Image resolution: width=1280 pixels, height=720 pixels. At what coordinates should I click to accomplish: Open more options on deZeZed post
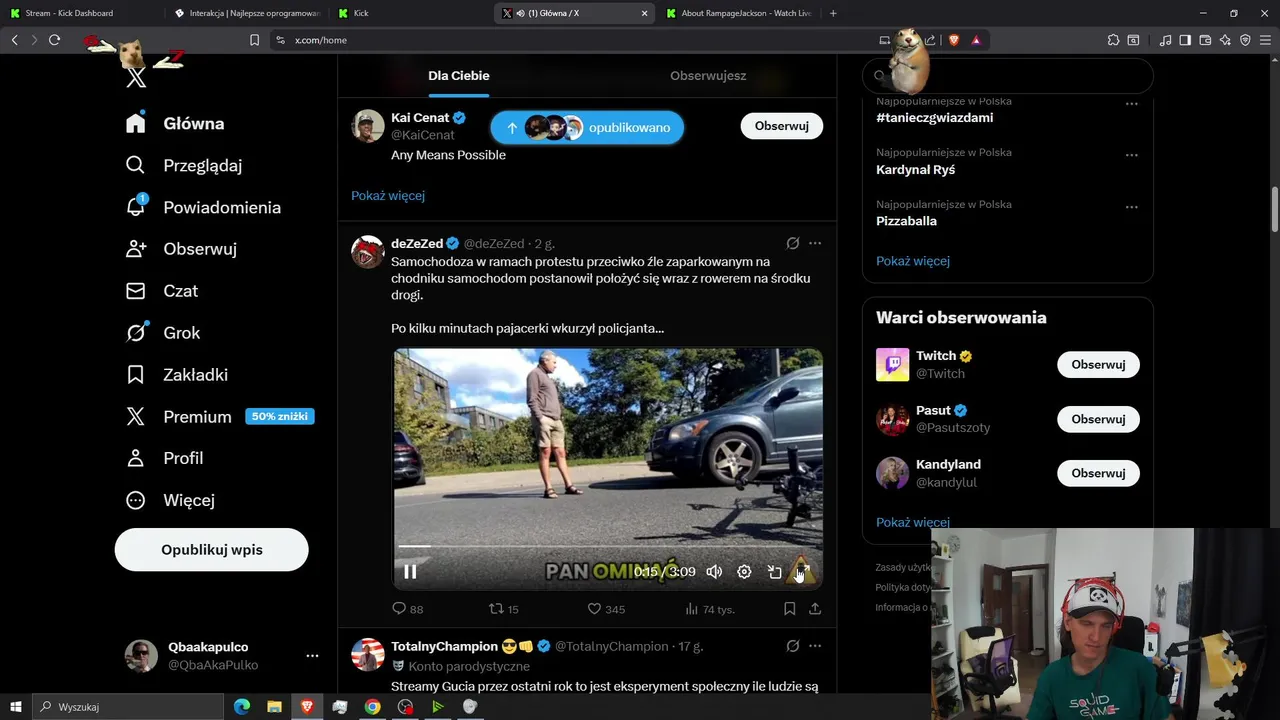click(x=815, y=243)
